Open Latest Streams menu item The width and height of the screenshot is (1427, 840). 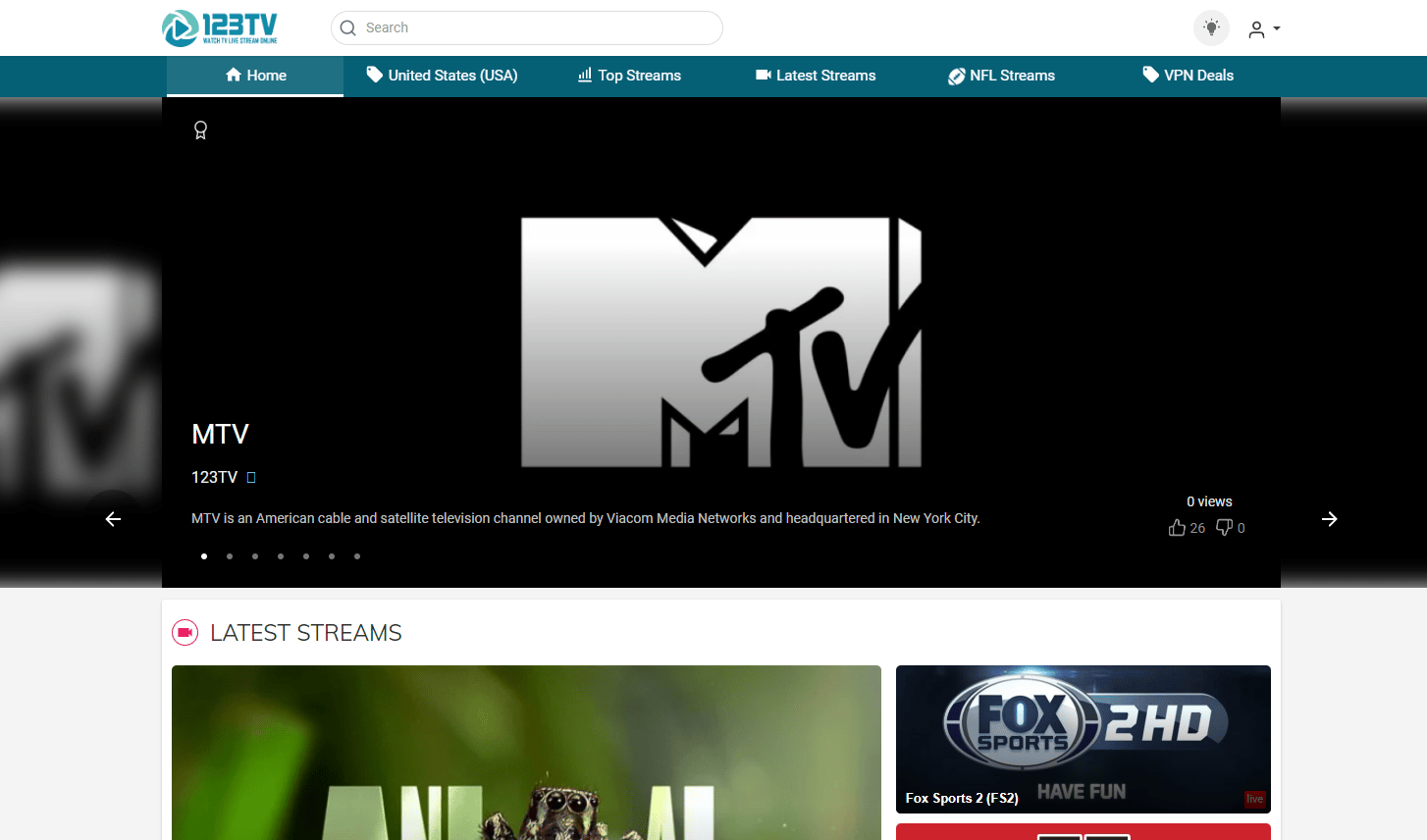point(816,76)
